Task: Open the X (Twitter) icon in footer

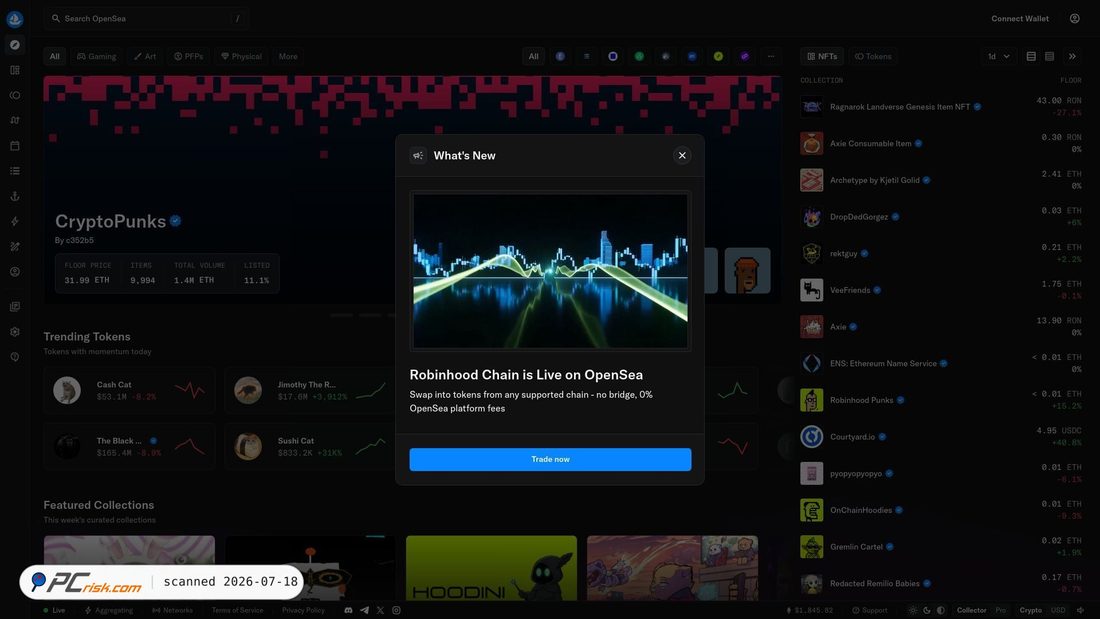Action: 380,611
